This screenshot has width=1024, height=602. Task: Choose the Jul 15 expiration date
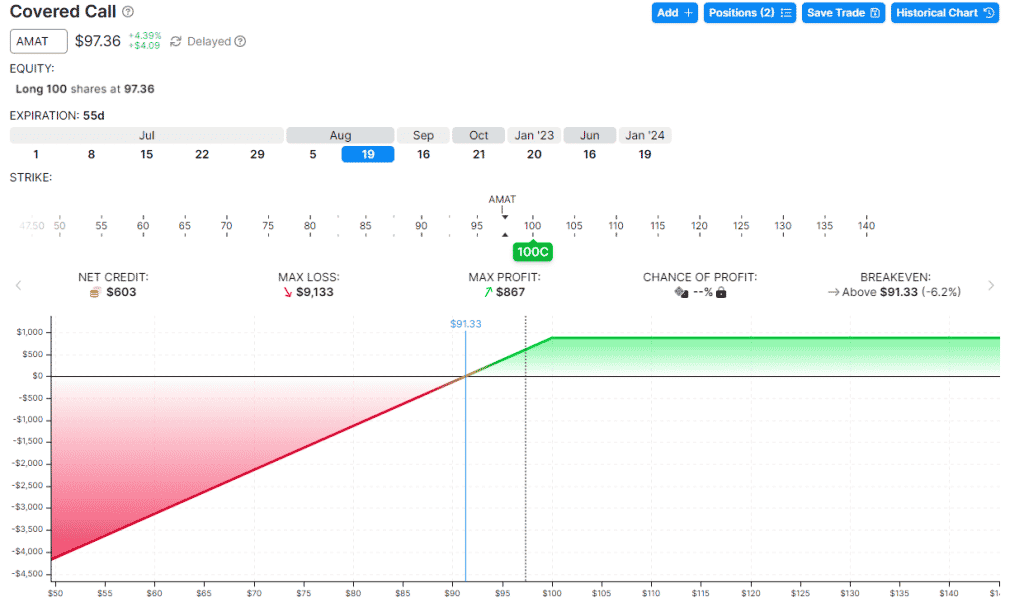point(147,154)
